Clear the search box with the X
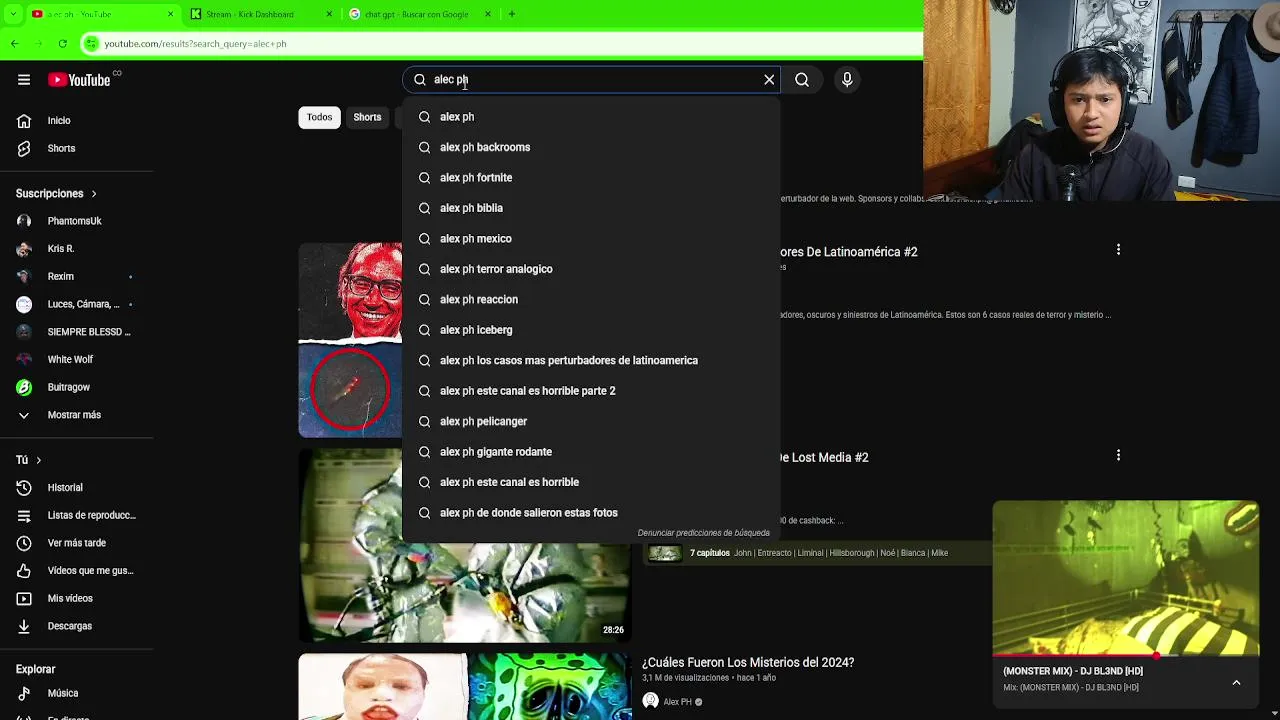Screen dimensions: 1280x720 769,80
